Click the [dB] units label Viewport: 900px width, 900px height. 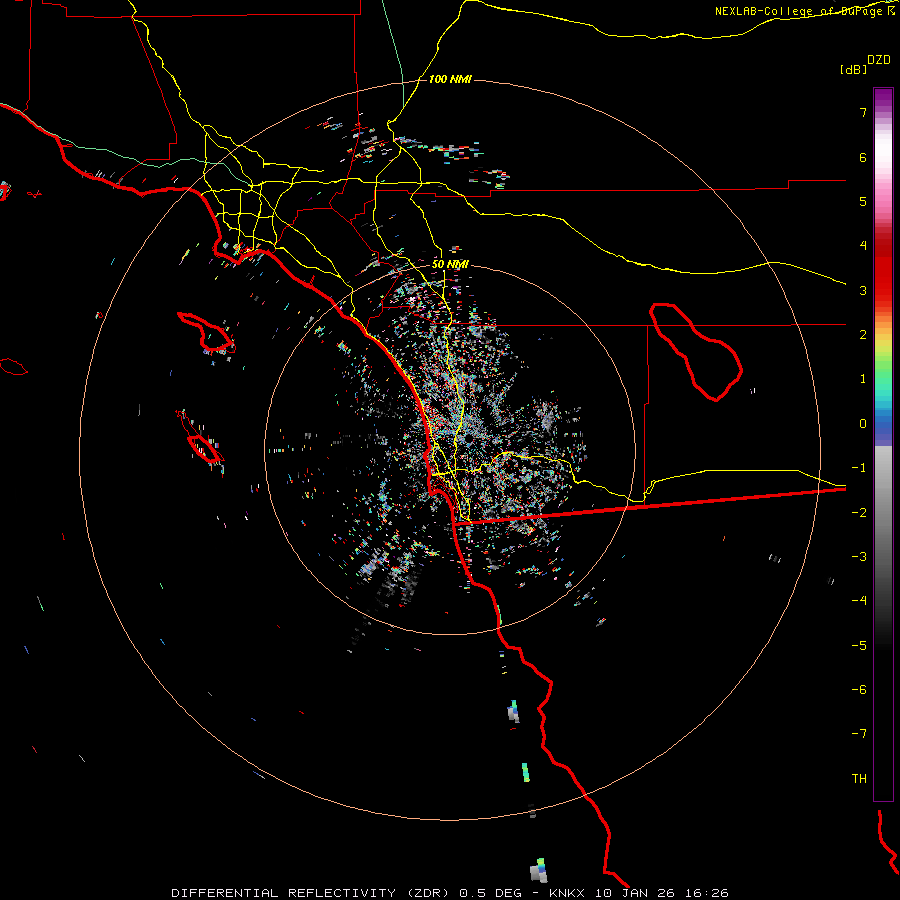pos(853,69)
